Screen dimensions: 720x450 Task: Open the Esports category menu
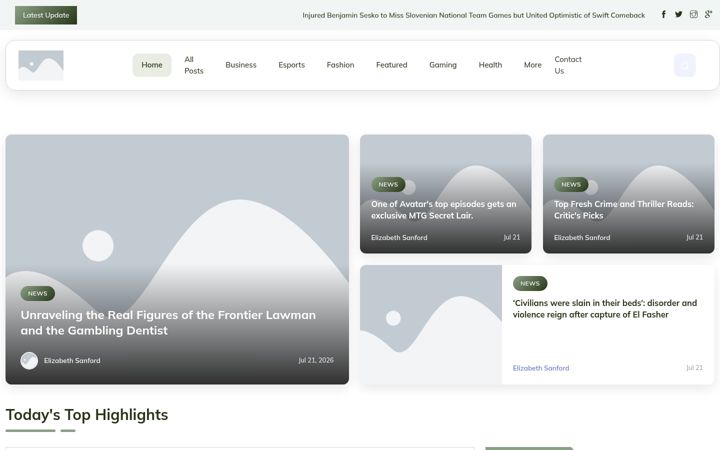click(x=292, y=65)
